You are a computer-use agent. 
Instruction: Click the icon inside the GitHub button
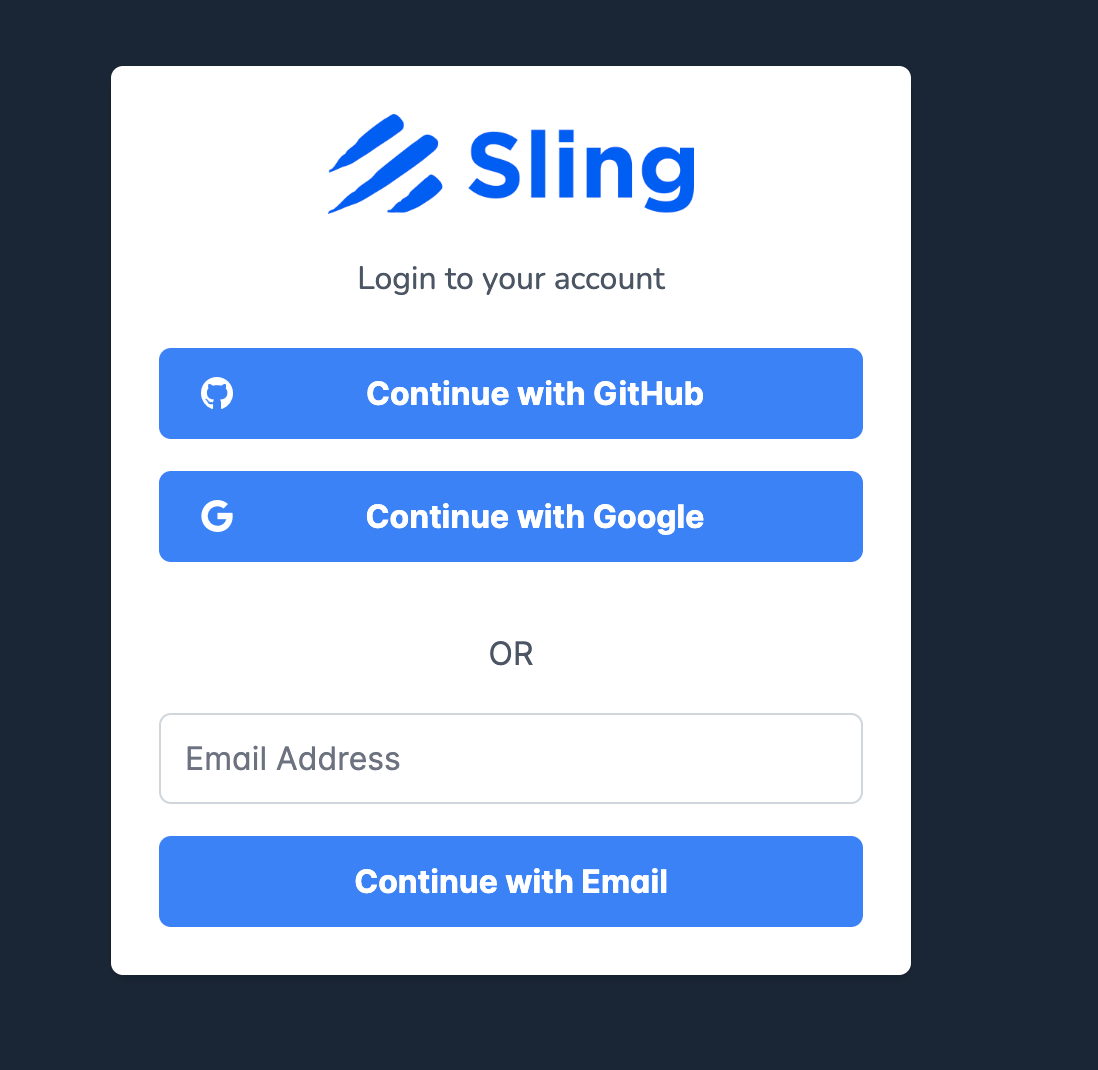219,393
